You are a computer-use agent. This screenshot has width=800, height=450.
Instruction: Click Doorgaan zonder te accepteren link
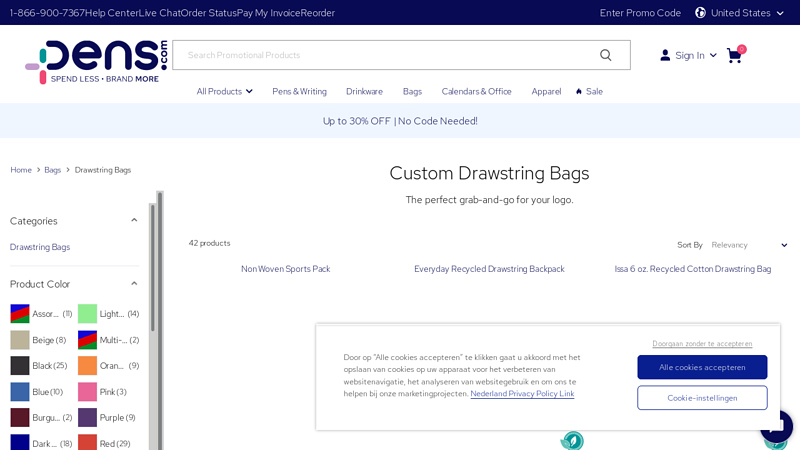click(x=702, y=344)
